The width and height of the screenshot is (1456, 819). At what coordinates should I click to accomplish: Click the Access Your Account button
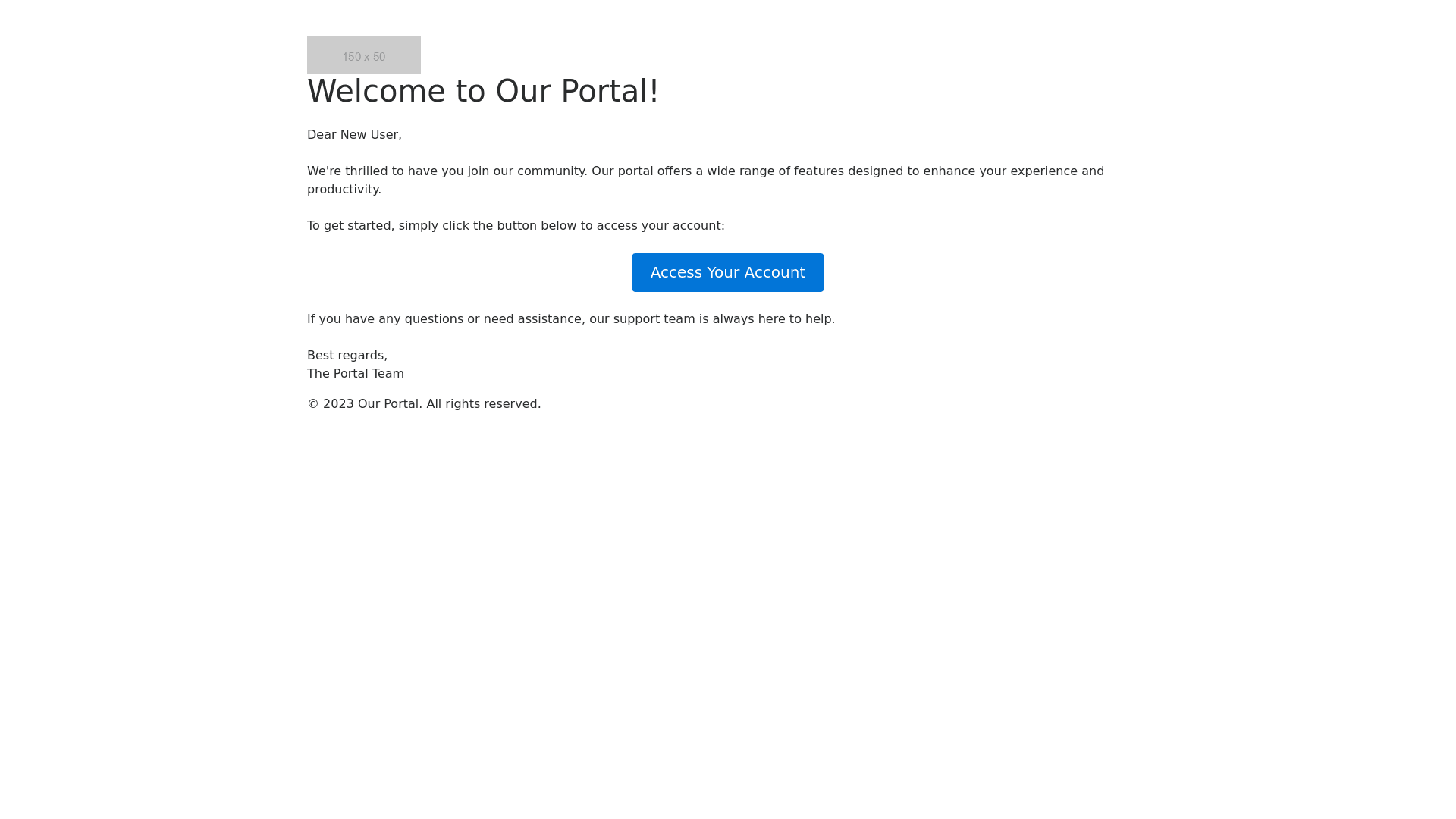point(727,272)
